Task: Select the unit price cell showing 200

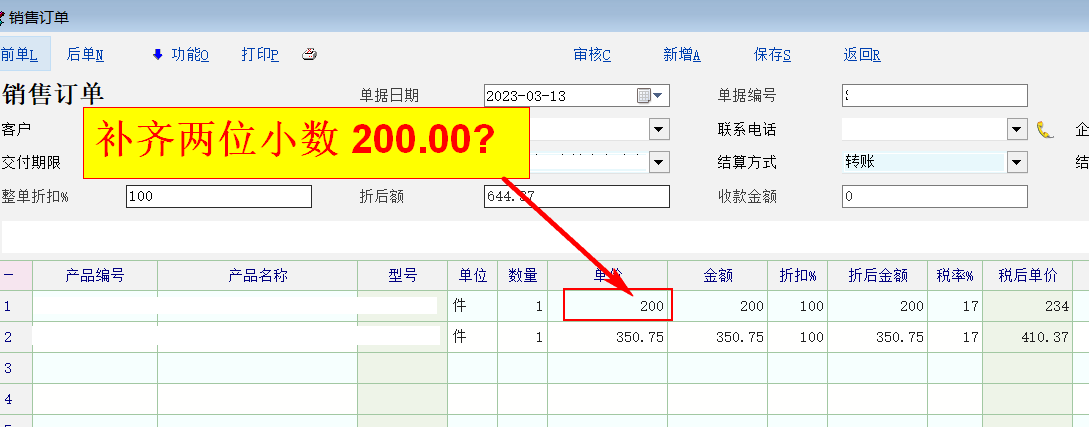Action: (617, 306)
